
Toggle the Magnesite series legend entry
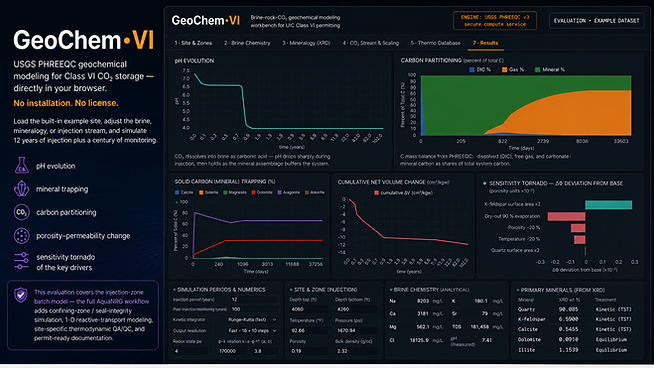tap(235, 192)
